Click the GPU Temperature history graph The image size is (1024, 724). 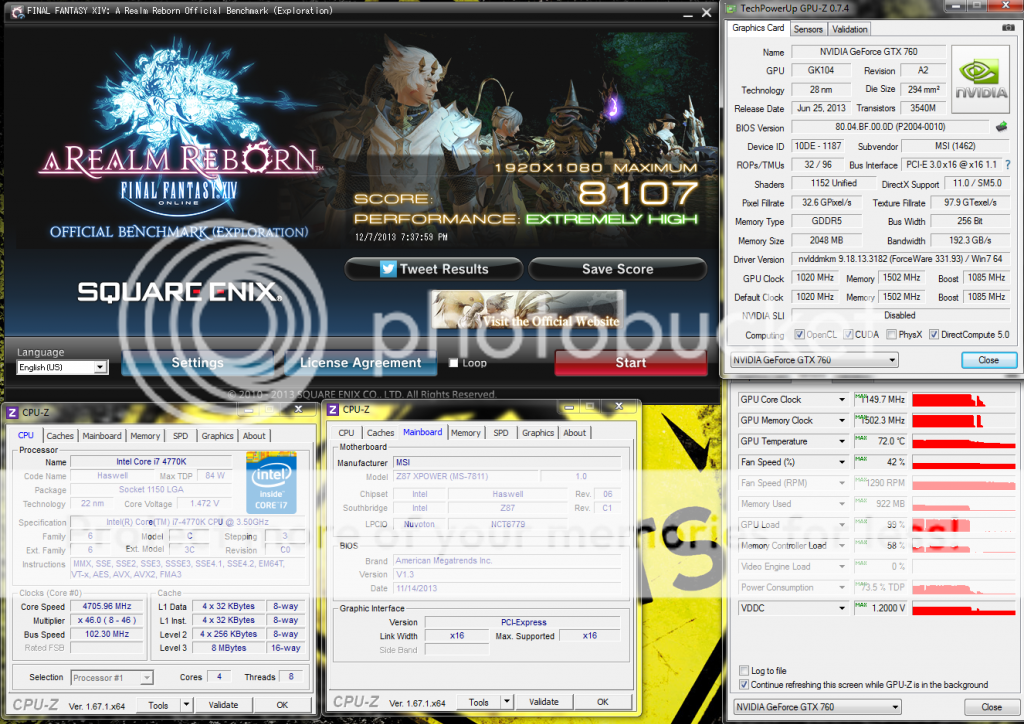pos(962,441)
